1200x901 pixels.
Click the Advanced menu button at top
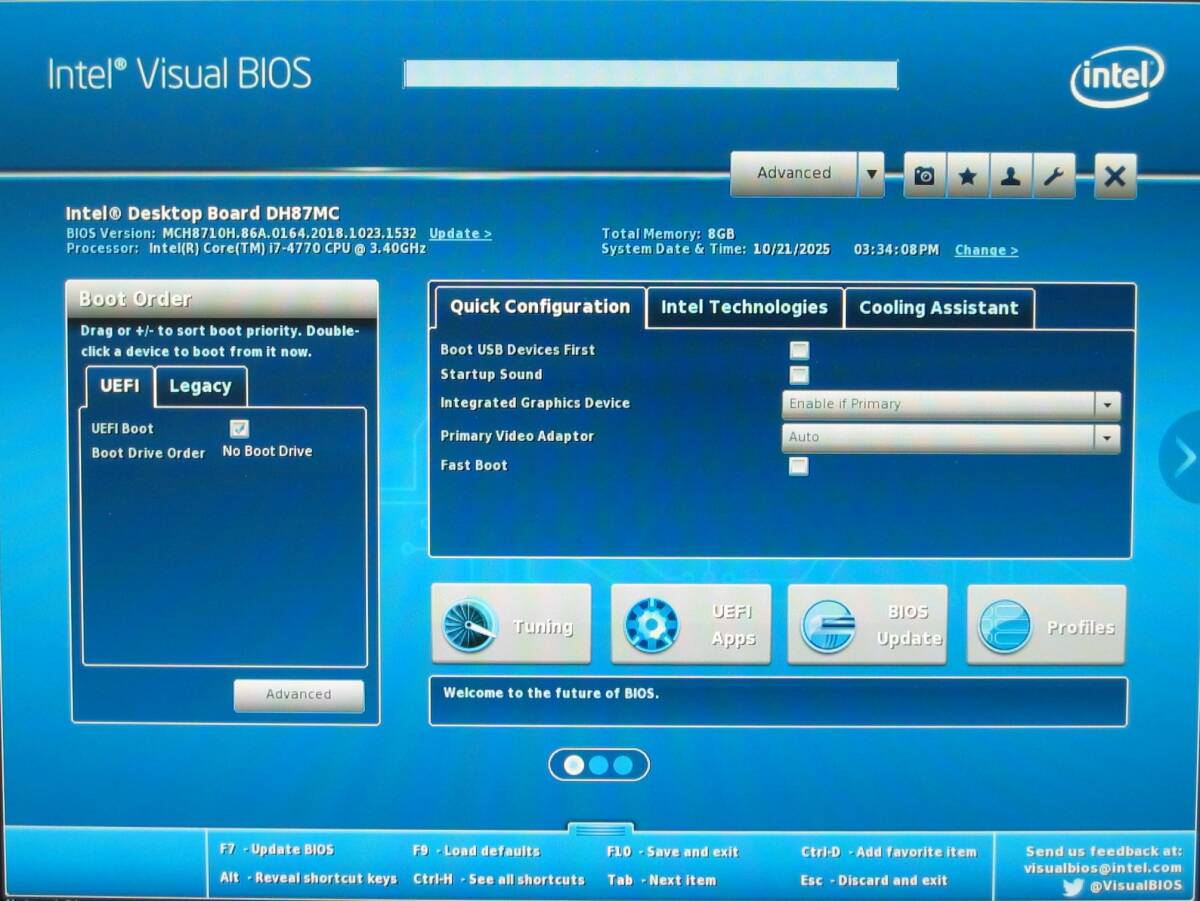coord(794,174)
